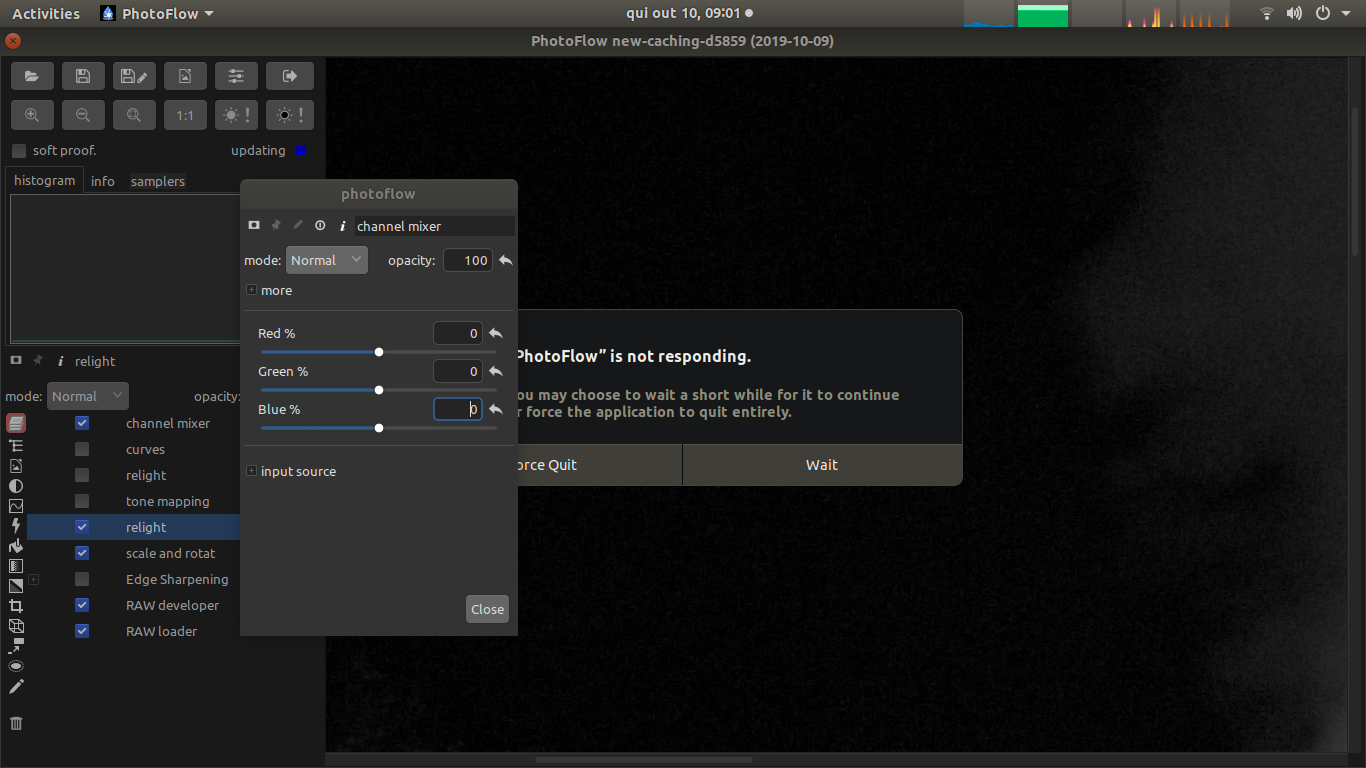Switch to the info tab
The width and height of the screenshot is (1366, 768).
(x=103, y=181)
